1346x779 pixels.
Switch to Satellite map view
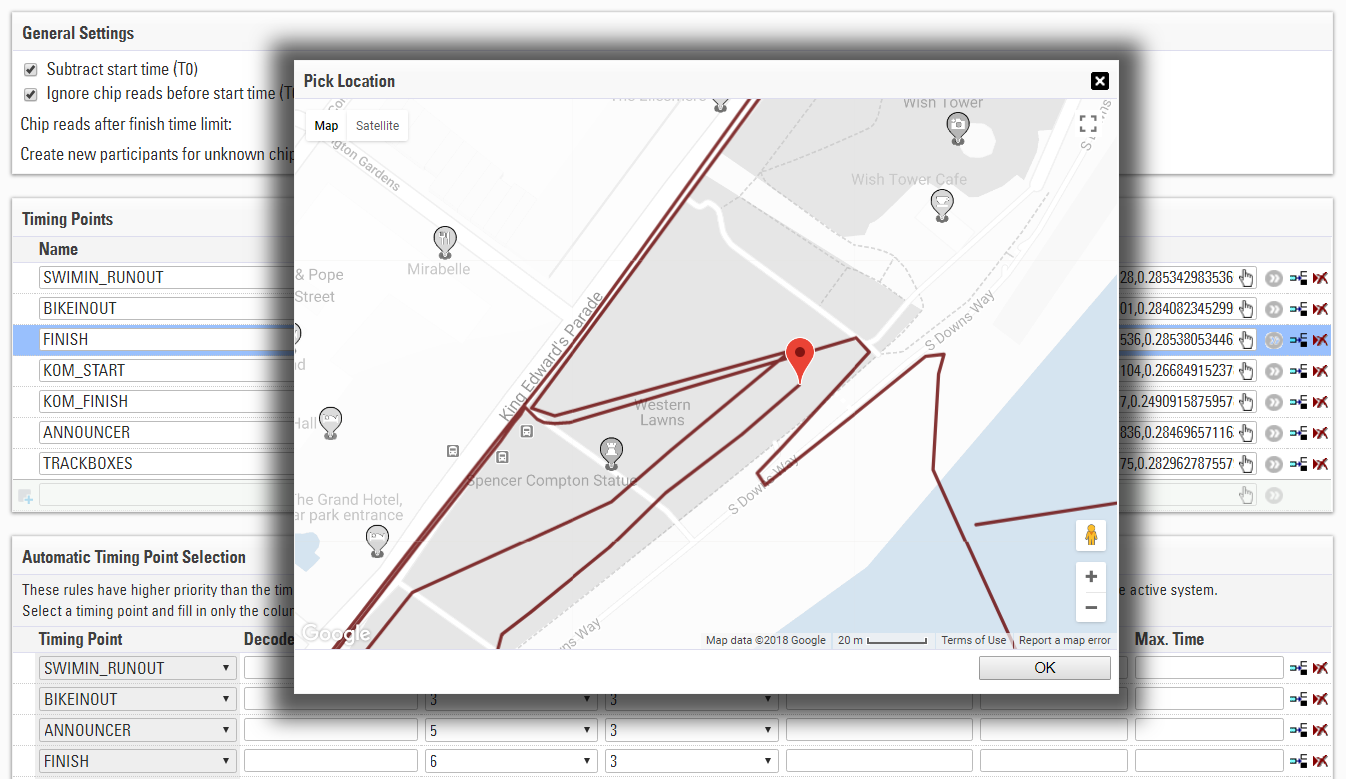[377, 126]
